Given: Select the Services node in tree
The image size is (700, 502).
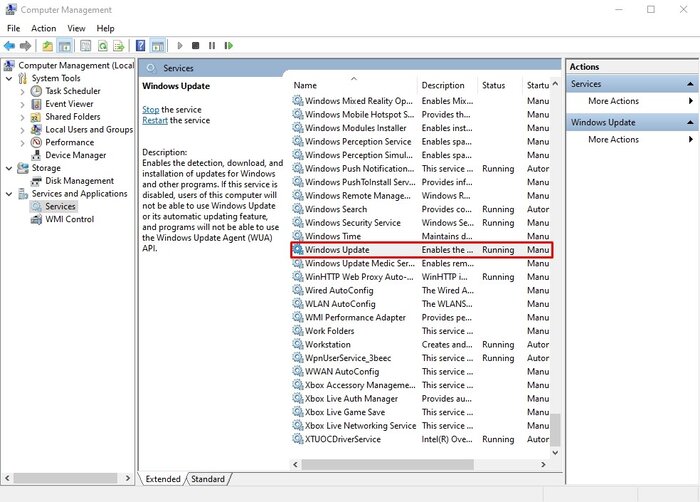Looking at the screenshot, I should point(60,206).
